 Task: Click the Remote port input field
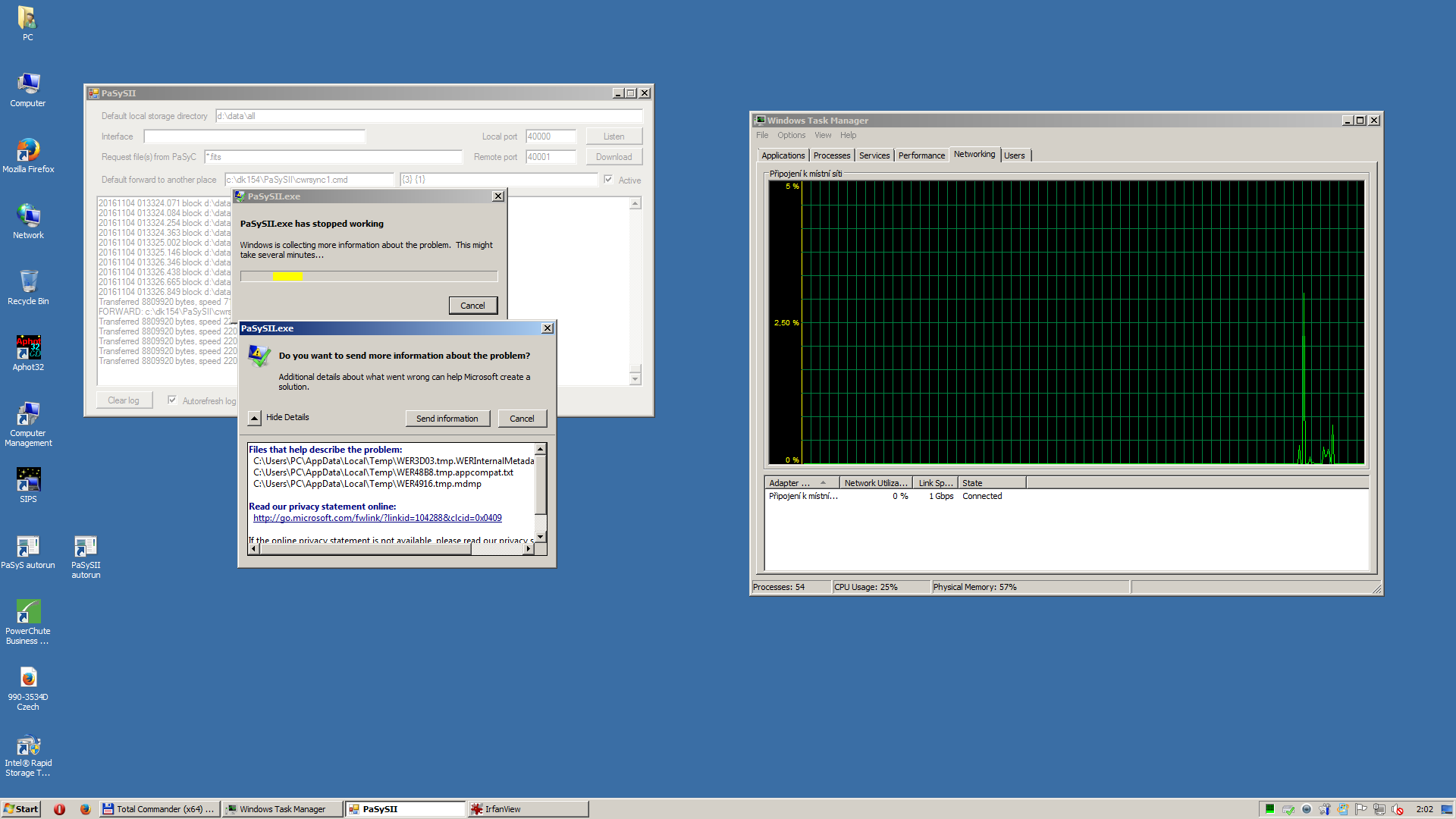pyautogui.click(x=551, y=157)
